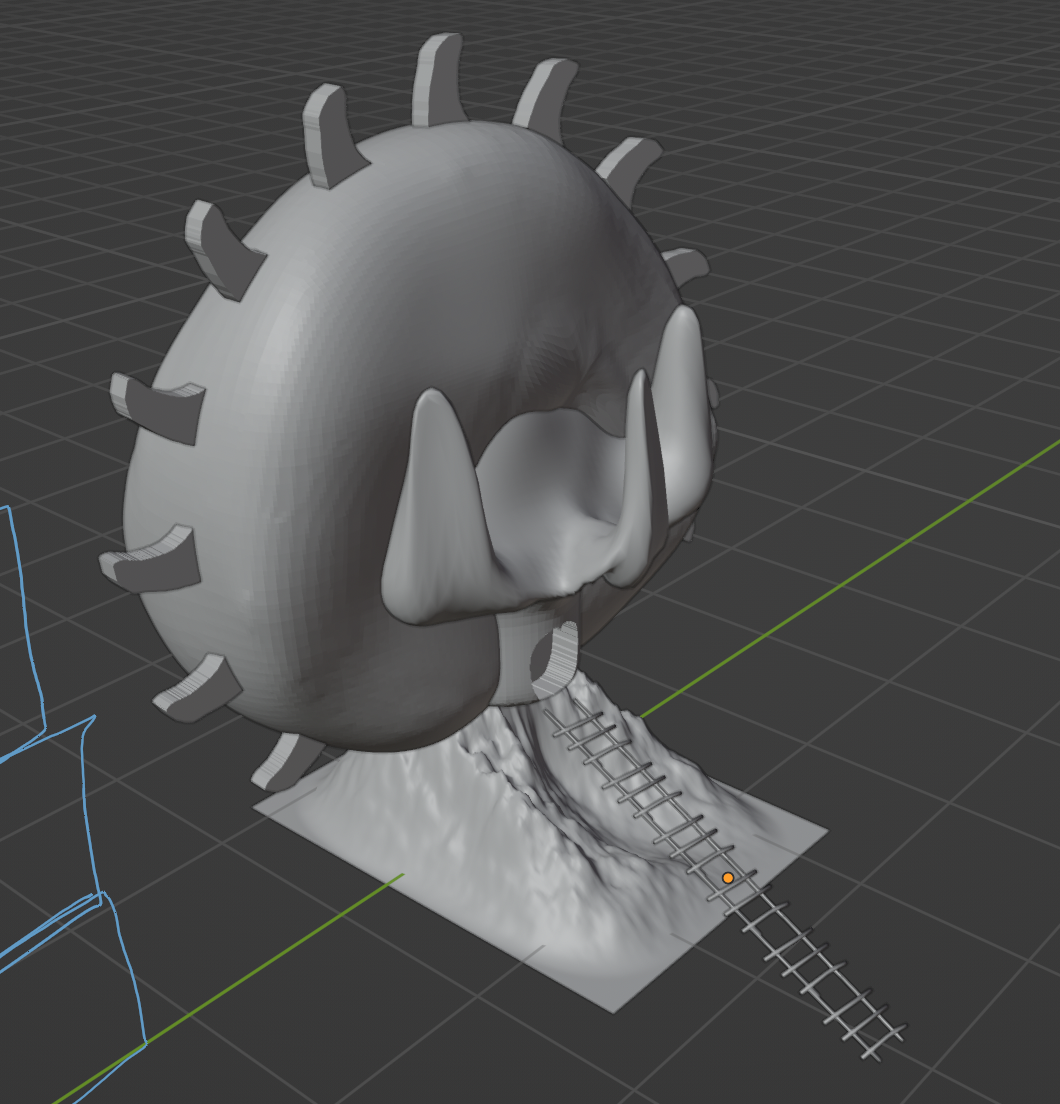The height and width of the screenshot is (1104, 1060).
Task: Click the orange origin dot on the track
Action: pos(728,878)
